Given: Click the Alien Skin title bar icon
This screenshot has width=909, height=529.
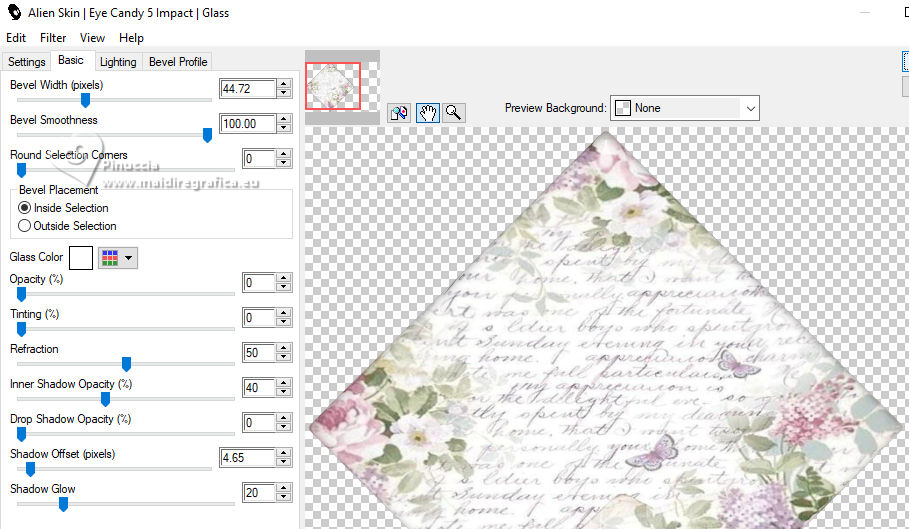Looking at the screenshot, I should [14, 12].
